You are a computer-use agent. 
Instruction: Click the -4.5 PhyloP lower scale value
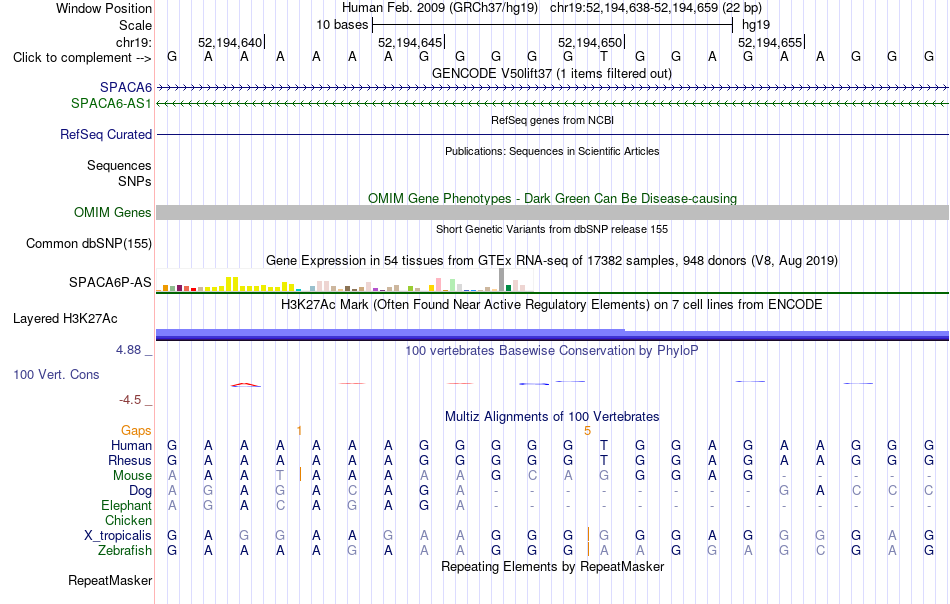coord(130,400)
